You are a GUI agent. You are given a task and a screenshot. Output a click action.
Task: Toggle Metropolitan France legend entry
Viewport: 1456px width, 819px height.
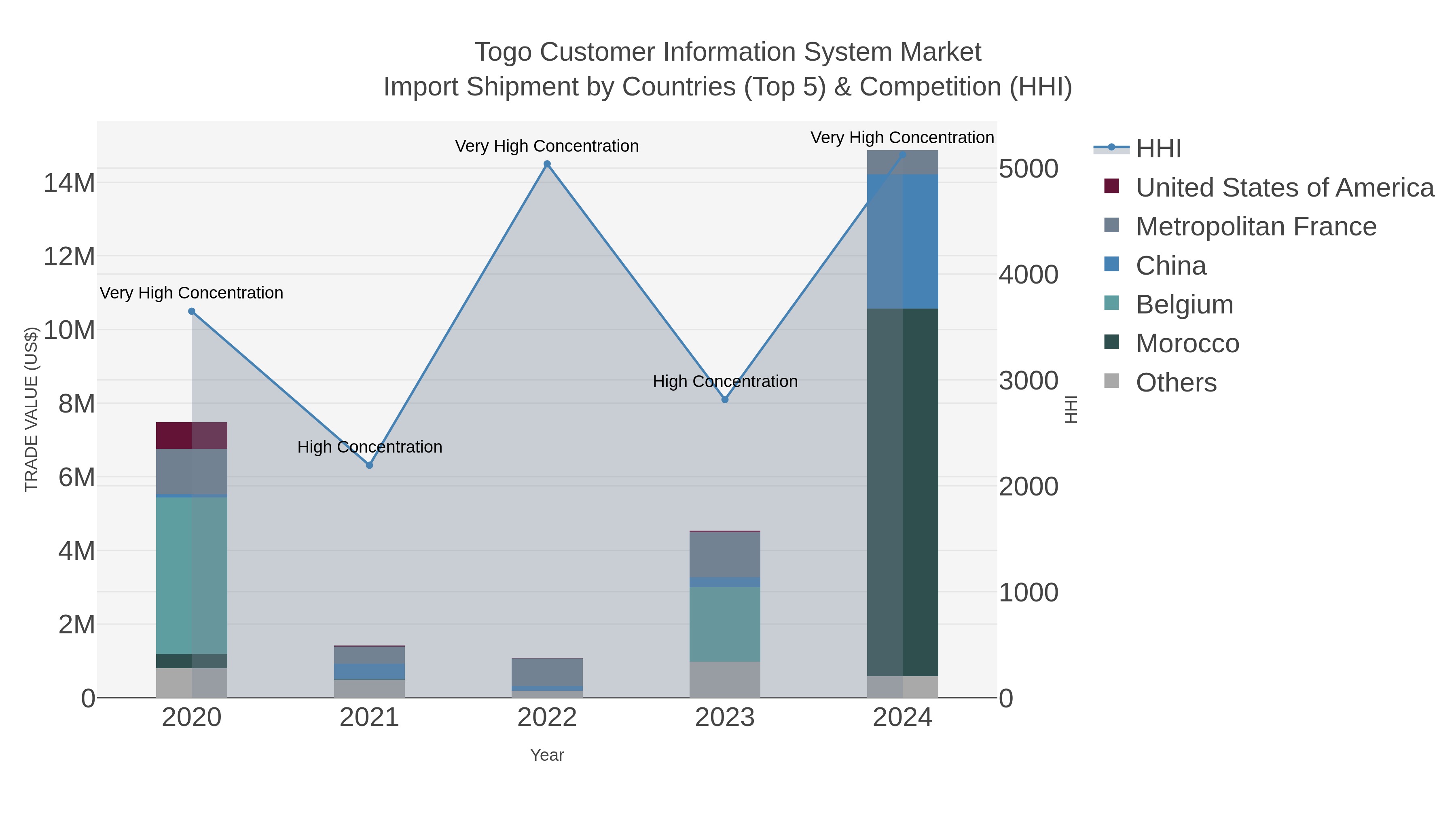1240,226
